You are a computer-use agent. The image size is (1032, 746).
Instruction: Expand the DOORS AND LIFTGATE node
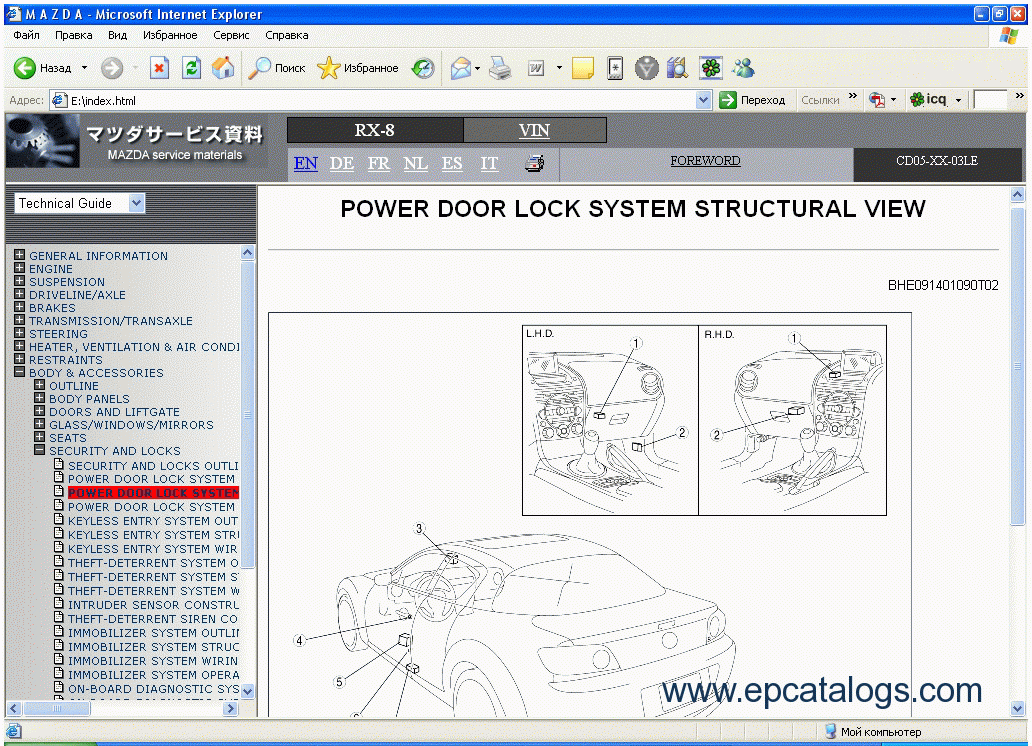(39, 411)
